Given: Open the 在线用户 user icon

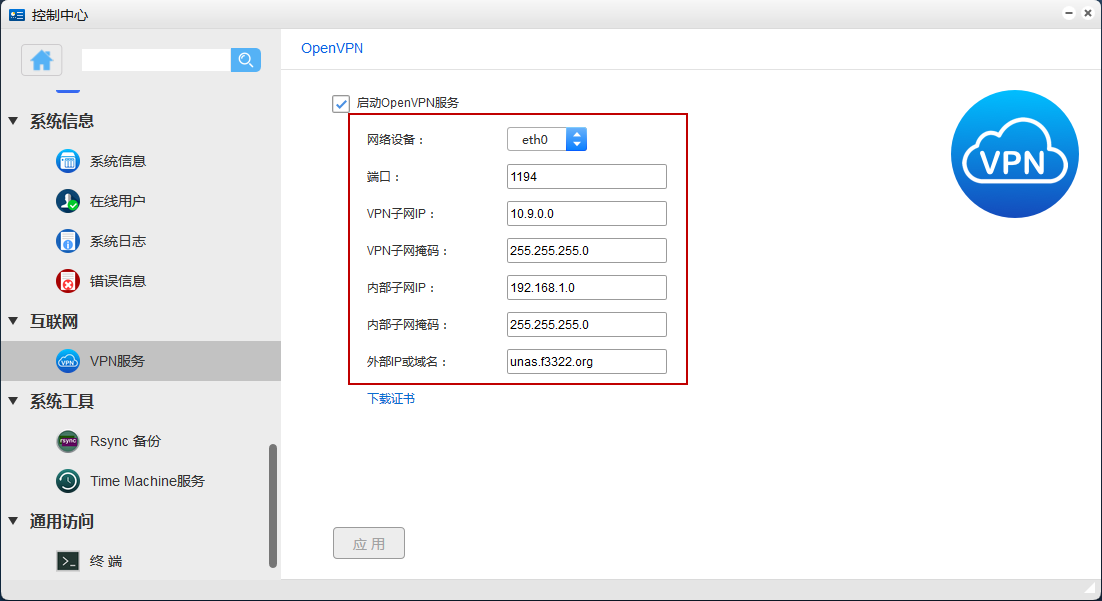Looking at the screenshot, I should 67,201.
